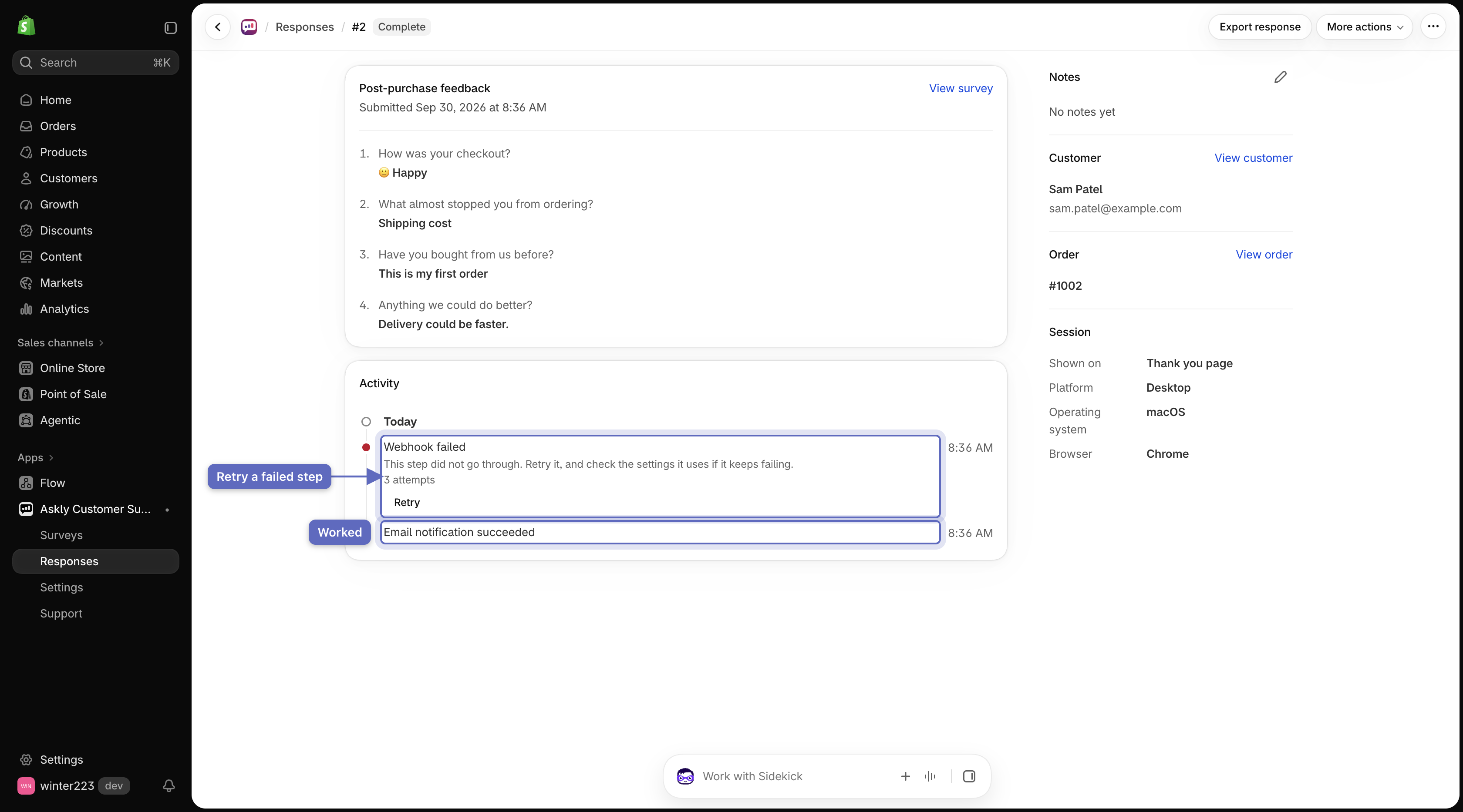Open Online Store channel
Screen dimensions: 1463x812
pos(95,368)
